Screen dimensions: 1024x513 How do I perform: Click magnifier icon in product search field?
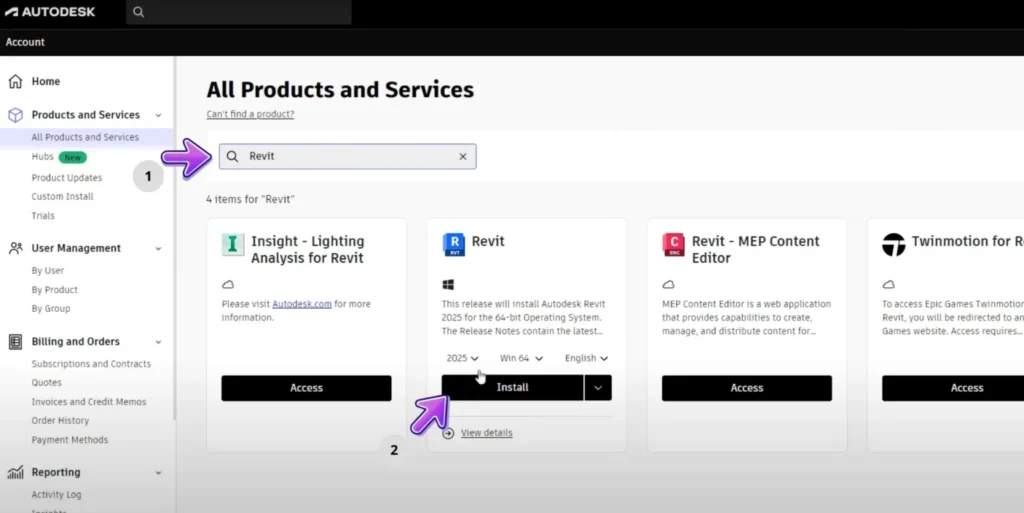[232, 157]
